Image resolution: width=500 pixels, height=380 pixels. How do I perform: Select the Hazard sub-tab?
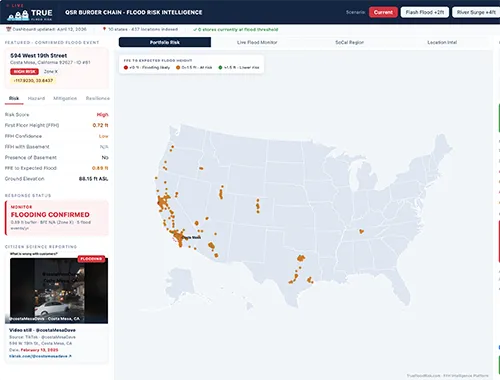(x=36, y=98)
